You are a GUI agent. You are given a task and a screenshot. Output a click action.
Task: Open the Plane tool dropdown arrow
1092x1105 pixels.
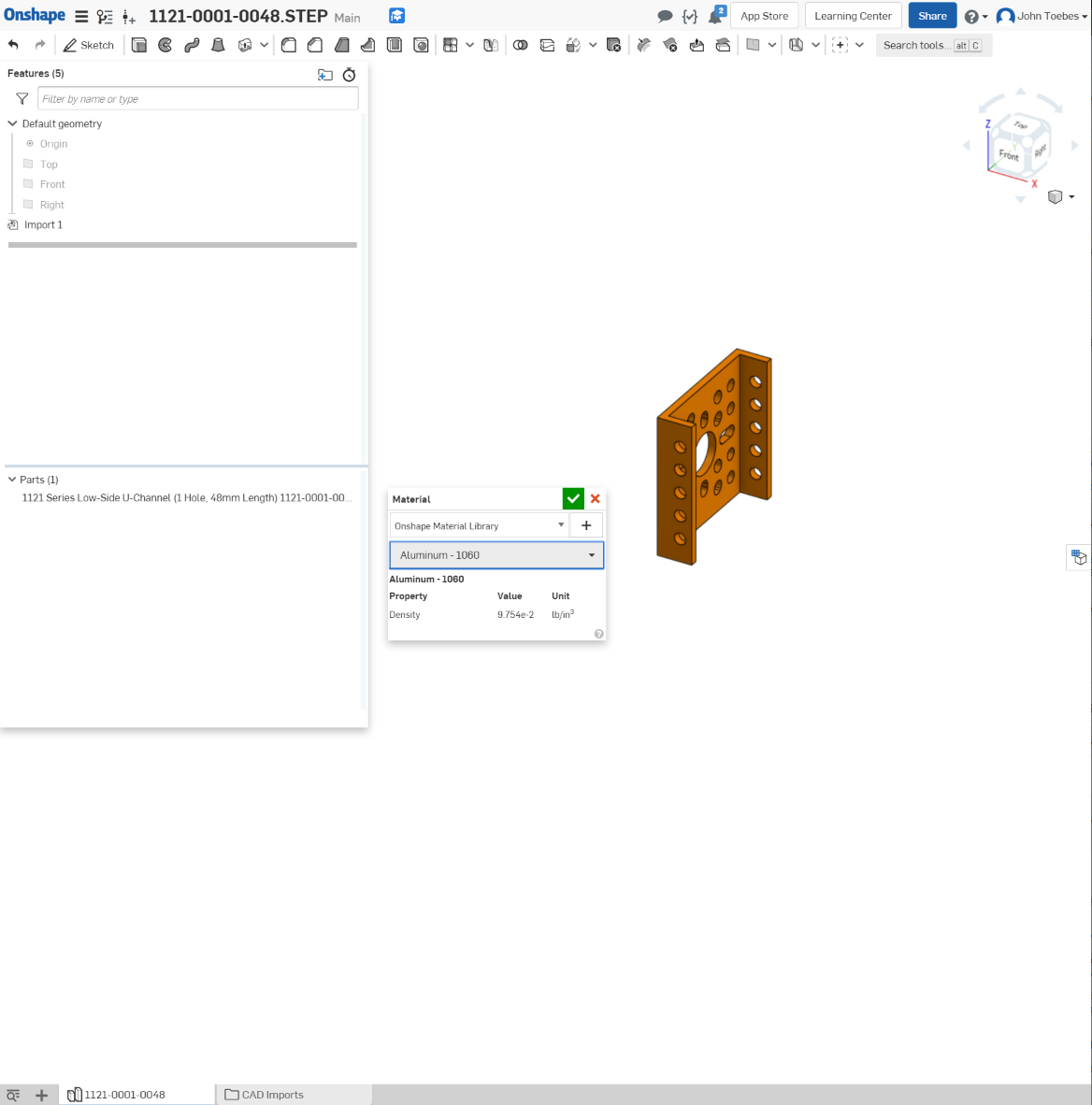(x=772, y=45)
